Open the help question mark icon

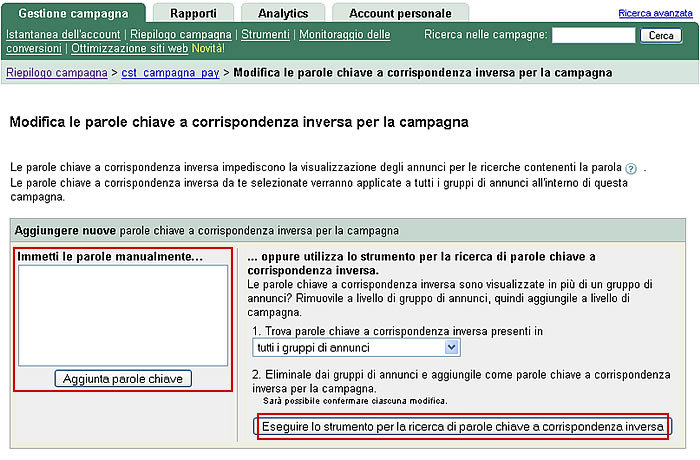pos(631,169)
